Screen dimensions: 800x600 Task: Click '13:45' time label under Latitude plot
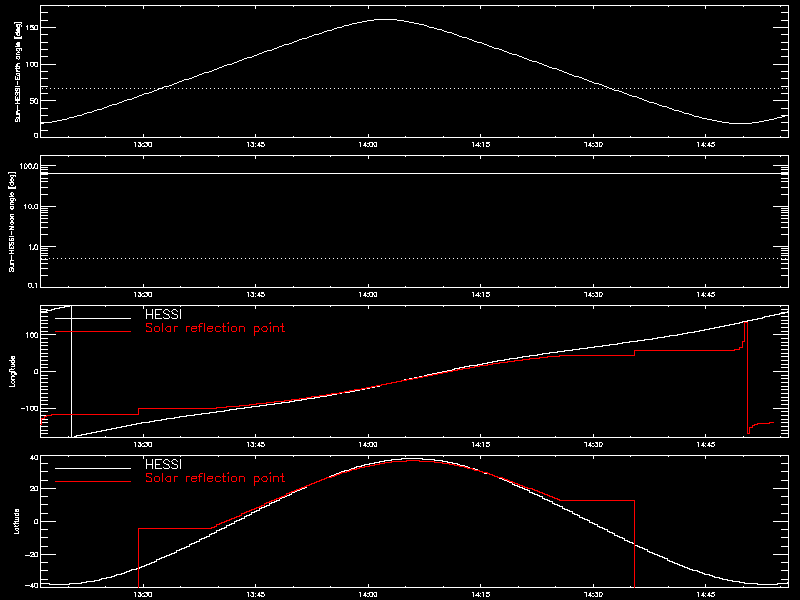[256, 595]
